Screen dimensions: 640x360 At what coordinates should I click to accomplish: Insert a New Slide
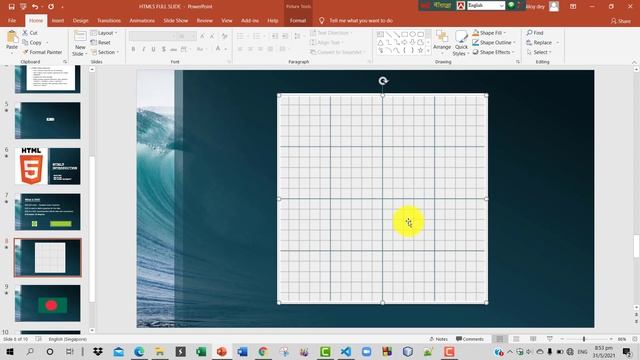coord(80,43)
